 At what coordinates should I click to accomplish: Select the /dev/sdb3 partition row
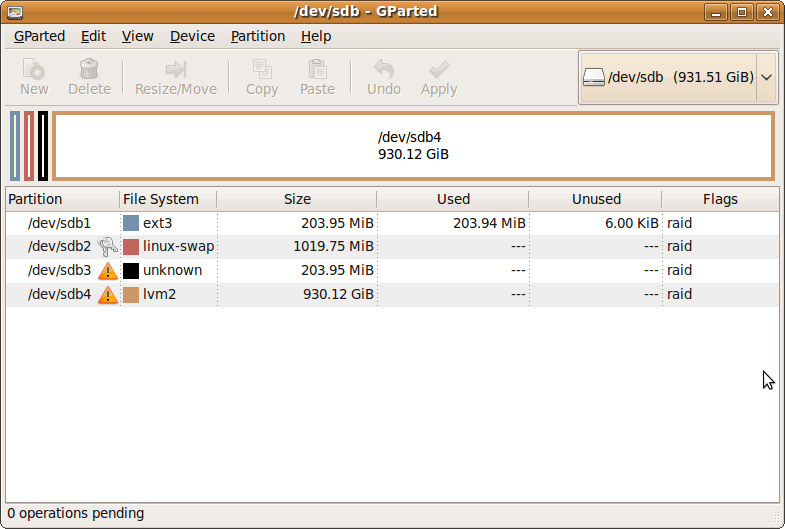click(392, 270)
